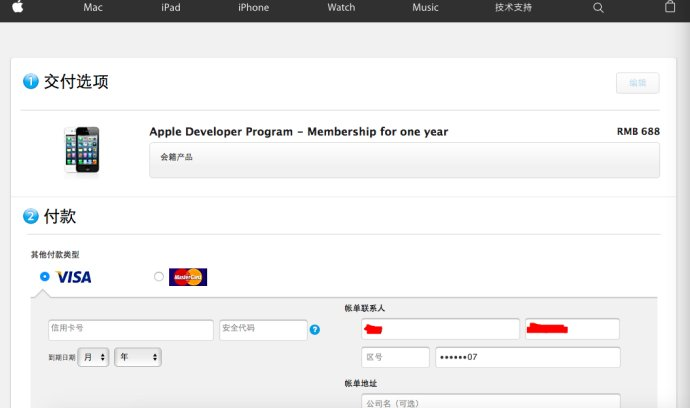Click the 编辑 edit button in 交付选项
The height and width of the screenshot is (408, 690).
[x=638, y=83]
